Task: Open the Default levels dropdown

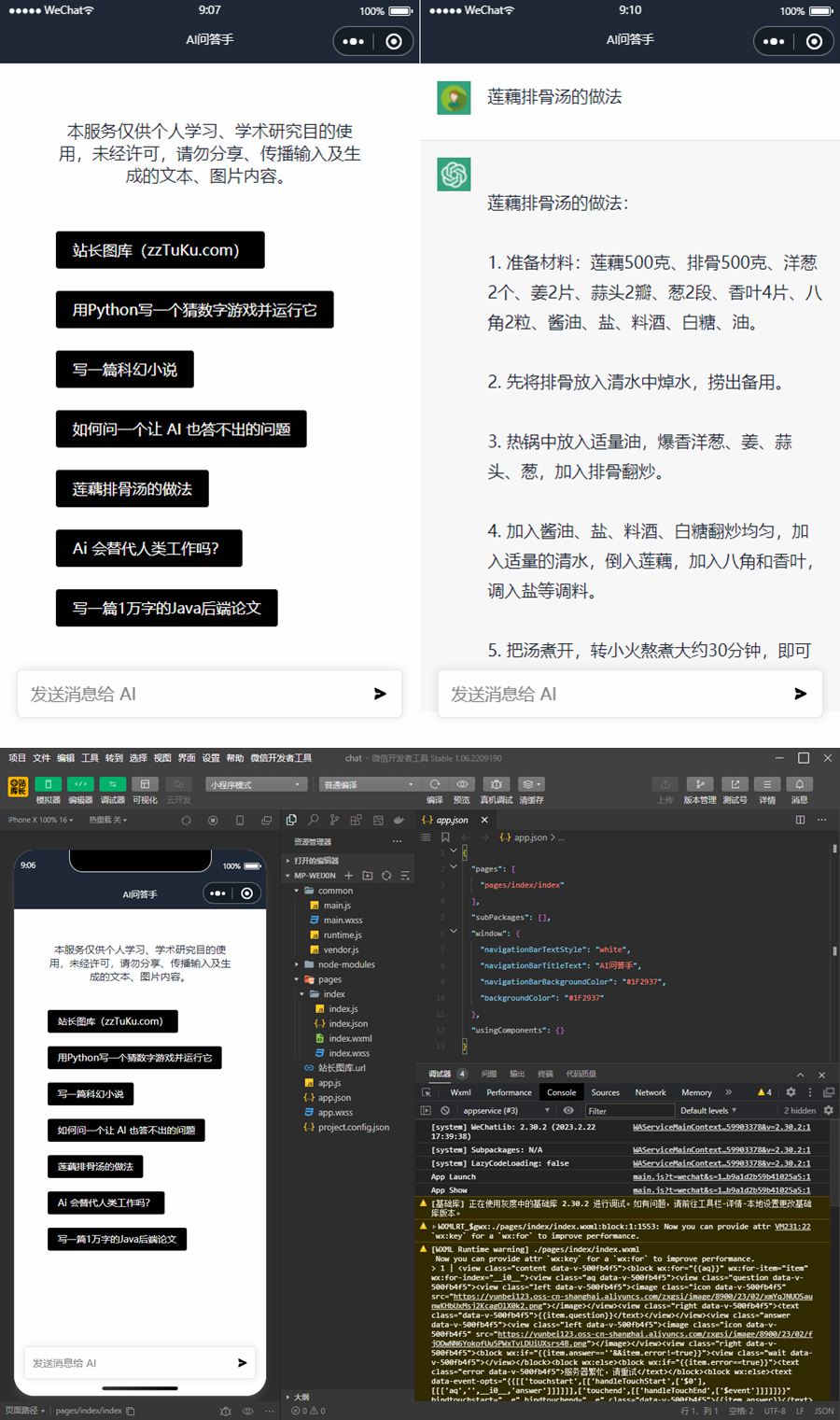Action: point(708,1110)
